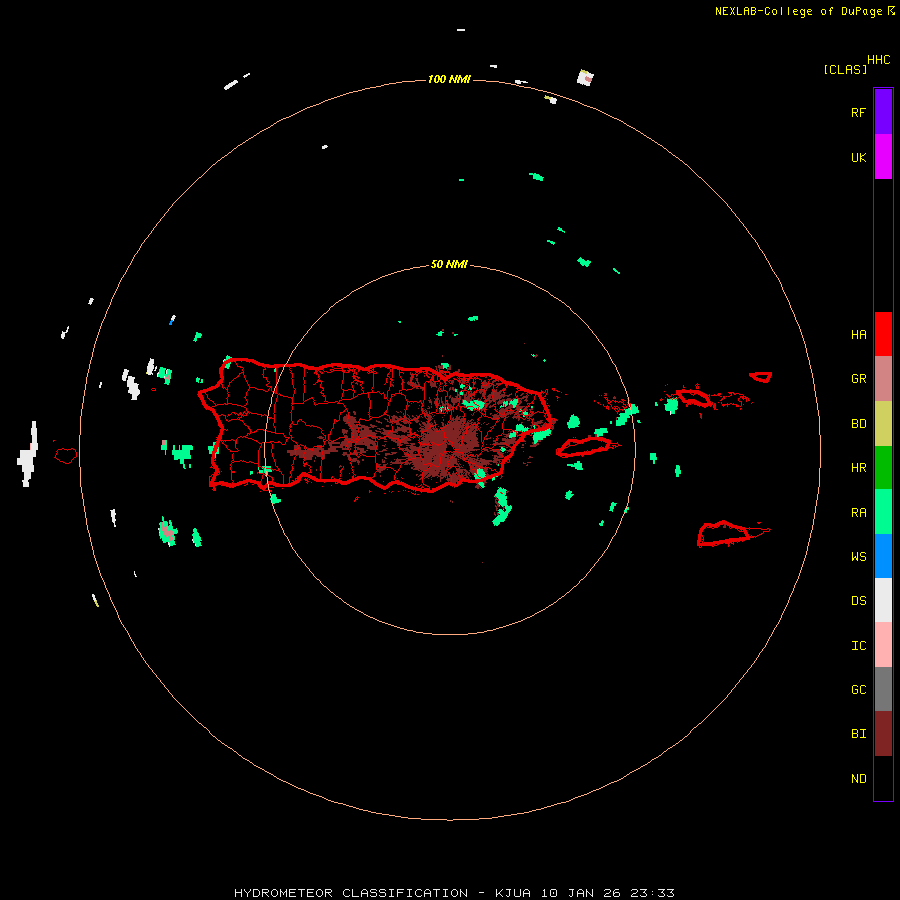Viewport: 900px width, 900px height.
Task: Click the HHC product label
Action: point(879,60)
